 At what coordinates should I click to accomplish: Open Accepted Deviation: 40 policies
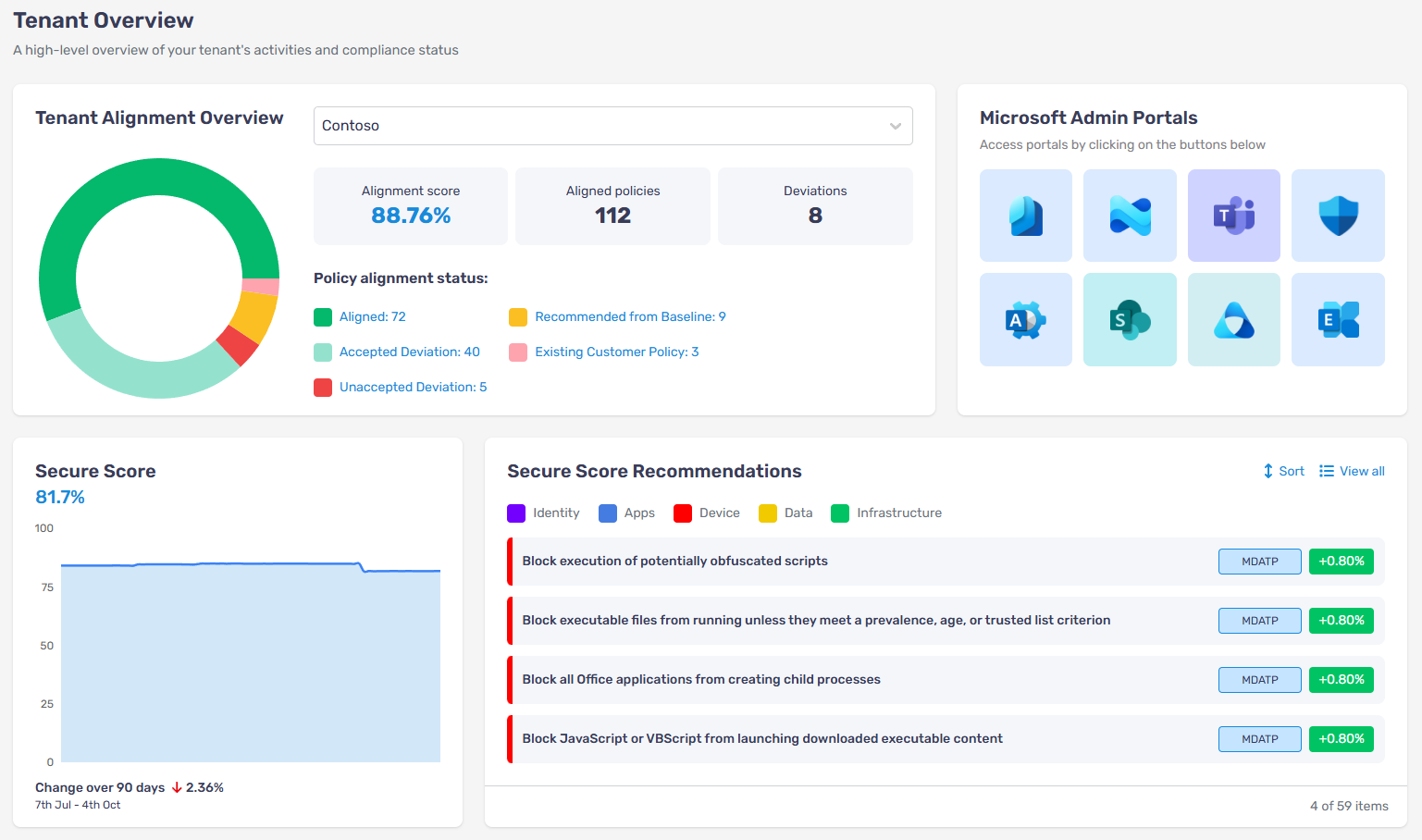(x=409, y=352)
